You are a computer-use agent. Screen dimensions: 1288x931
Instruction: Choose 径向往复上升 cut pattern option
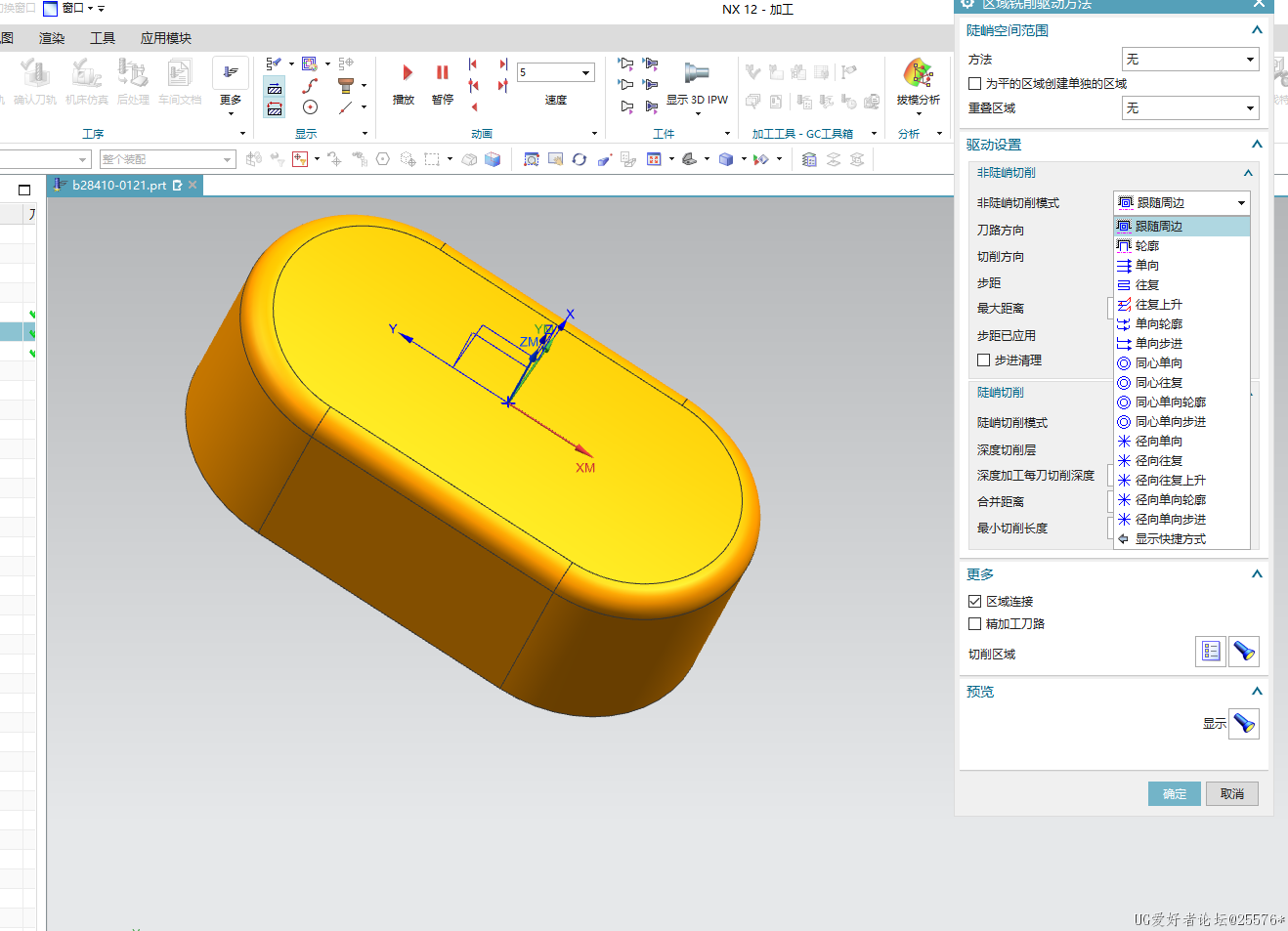tap(1181, 481)
